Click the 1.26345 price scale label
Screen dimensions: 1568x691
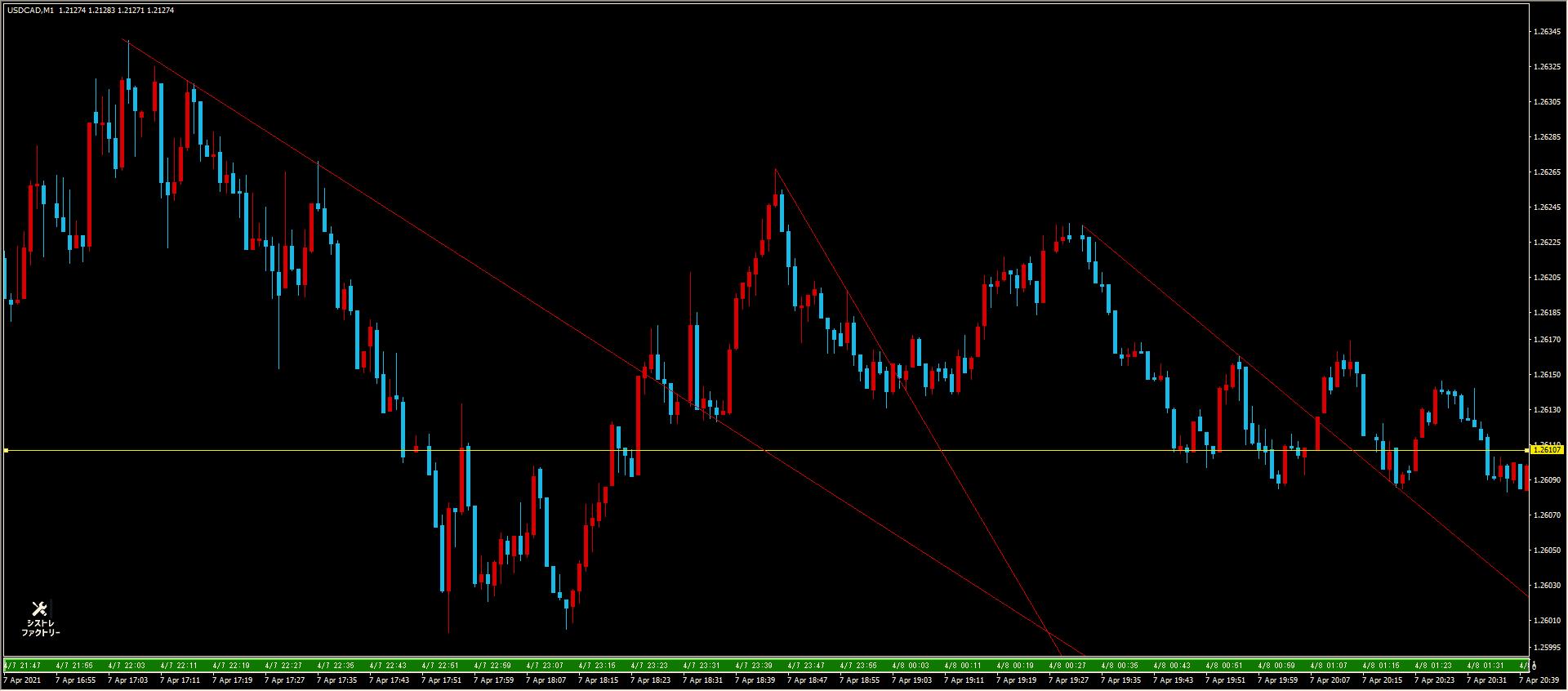[x=1548, y=31]
